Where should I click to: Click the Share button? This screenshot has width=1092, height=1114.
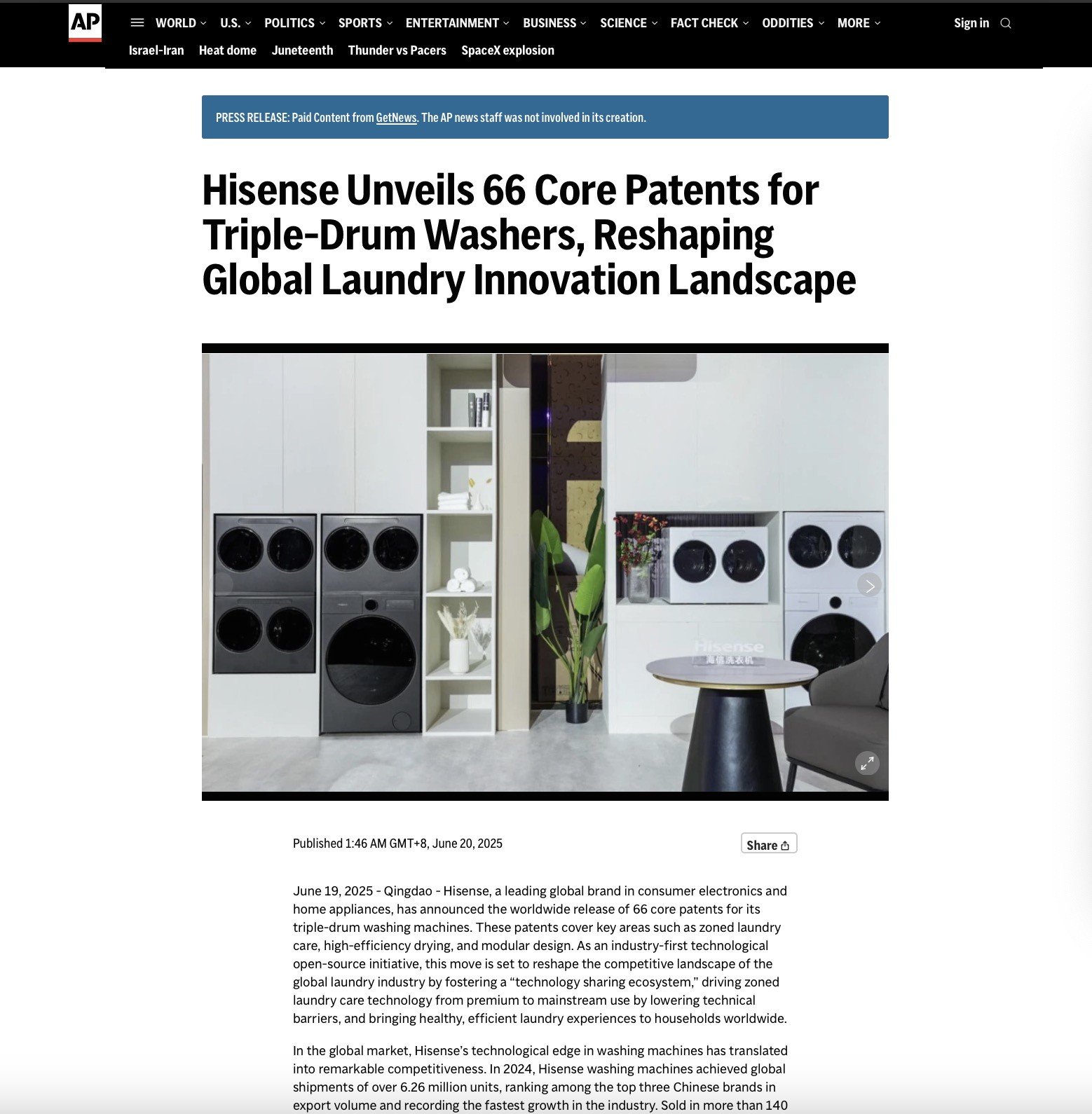769,844
